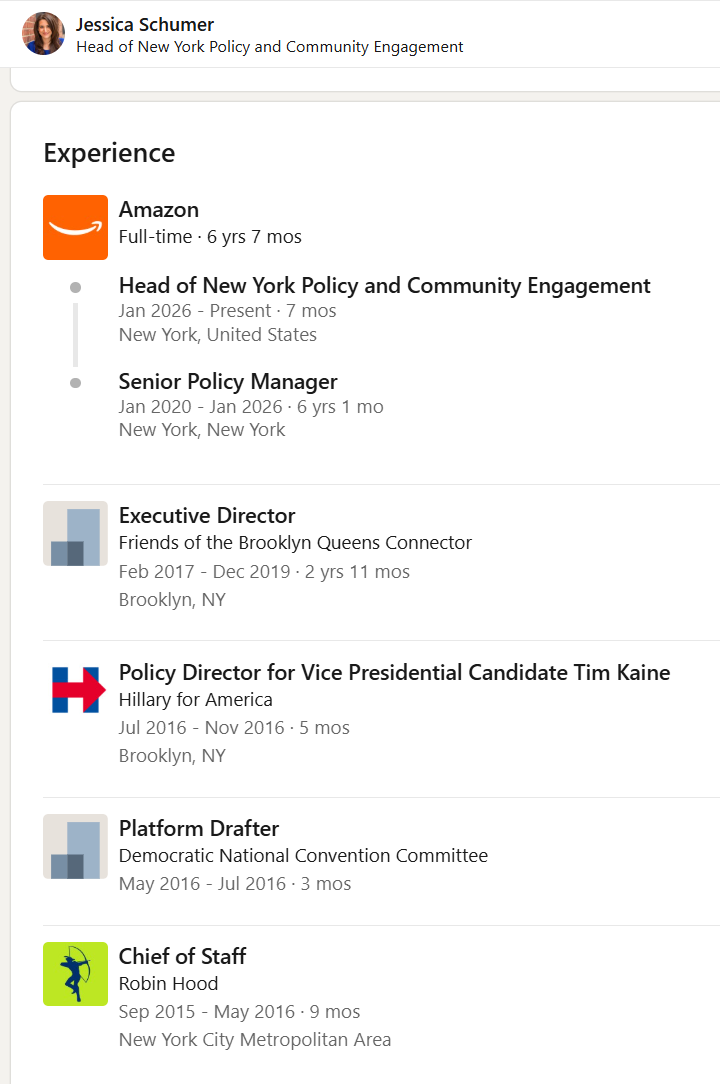Click the Robin Hood organization name
The image size is (720, 1084).
(x=169, y=984)
